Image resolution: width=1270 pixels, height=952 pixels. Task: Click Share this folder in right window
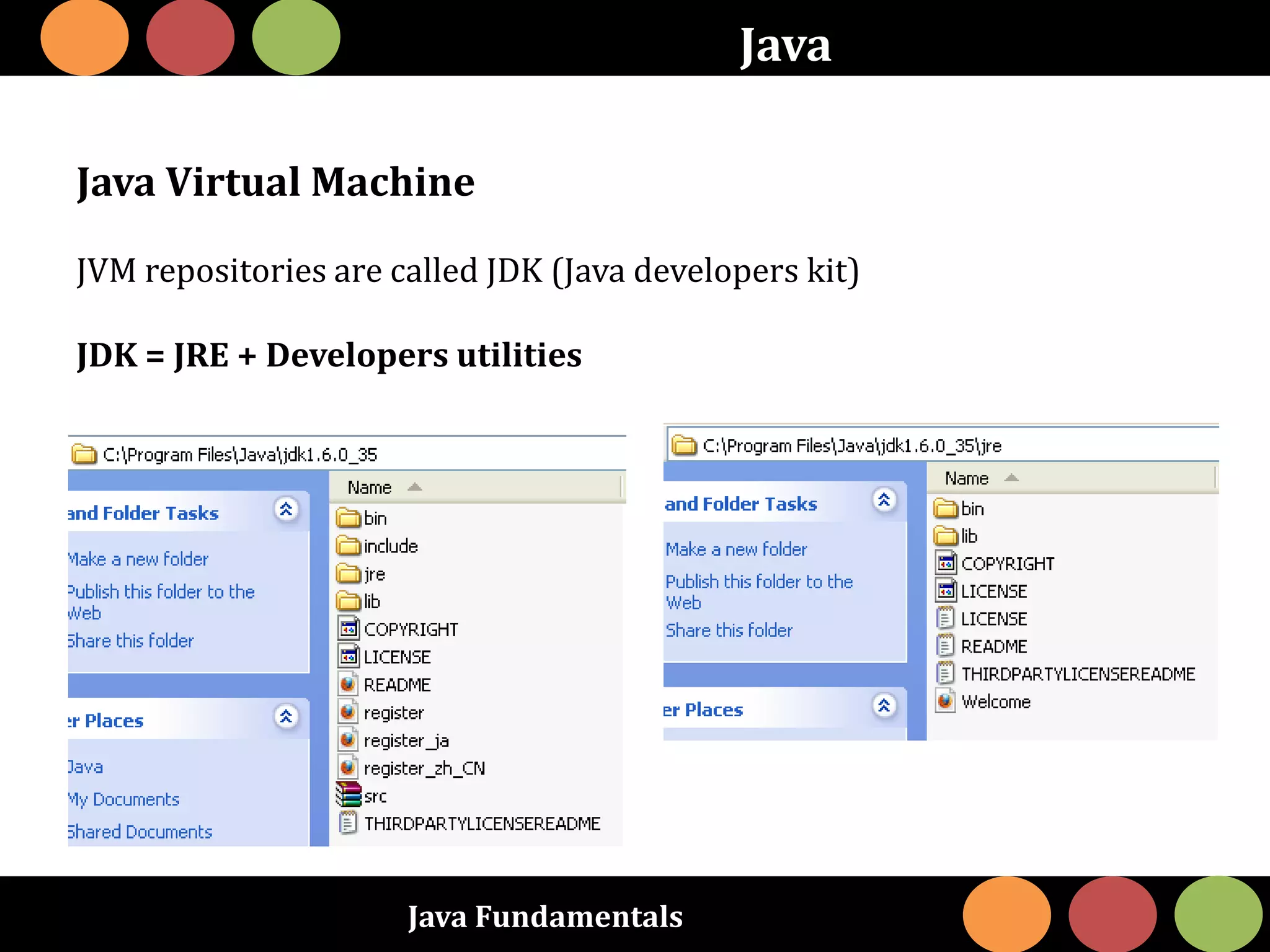coord(729,630)
